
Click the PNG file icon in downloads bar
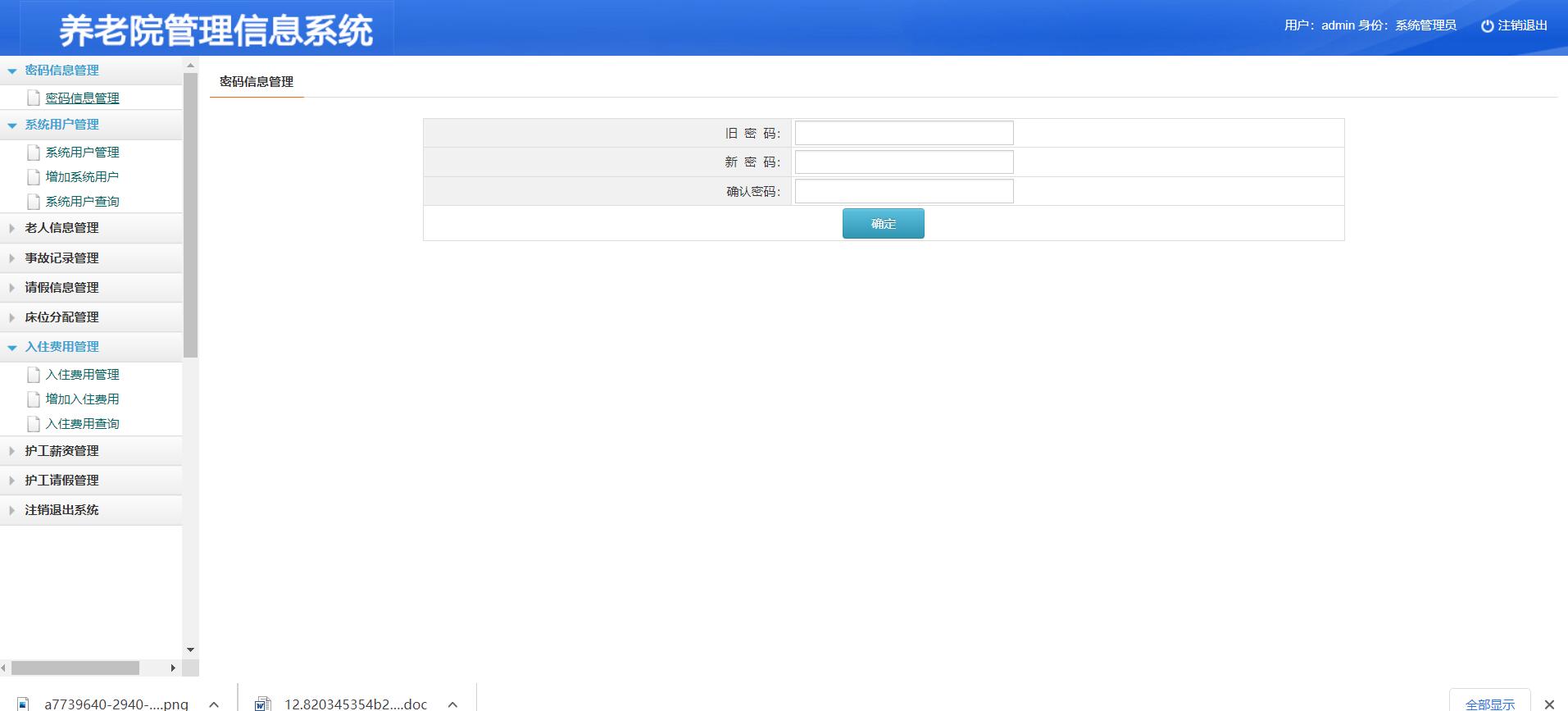[x=23, y=704]
